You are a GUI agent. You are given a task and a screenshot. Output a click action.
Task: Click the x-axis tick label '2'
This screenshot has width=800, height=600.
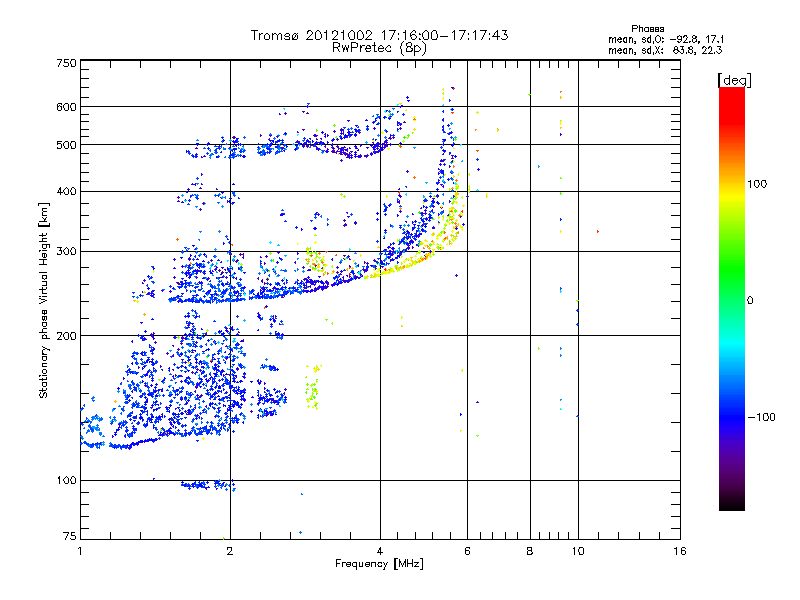click(230, 551)
